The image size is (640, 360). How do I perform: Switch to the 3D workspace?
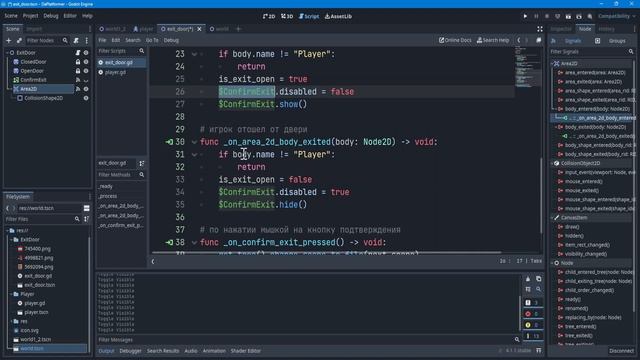coord(287,16)
